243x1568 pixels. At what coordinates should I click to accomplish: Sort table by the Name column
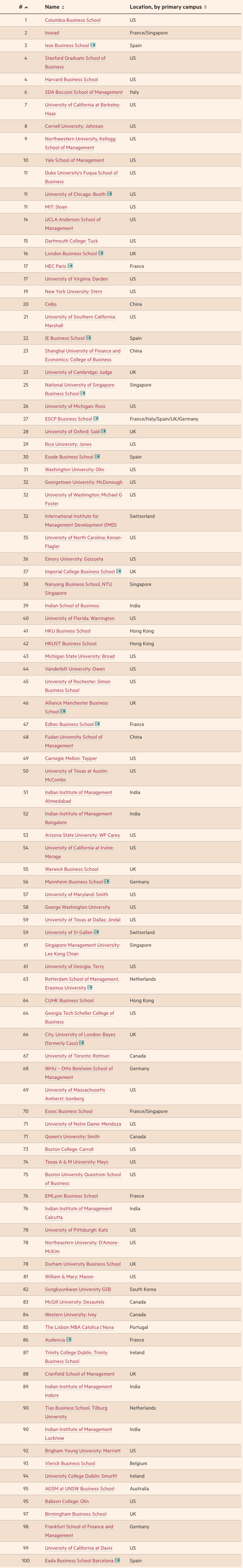[x=54, y=7]
